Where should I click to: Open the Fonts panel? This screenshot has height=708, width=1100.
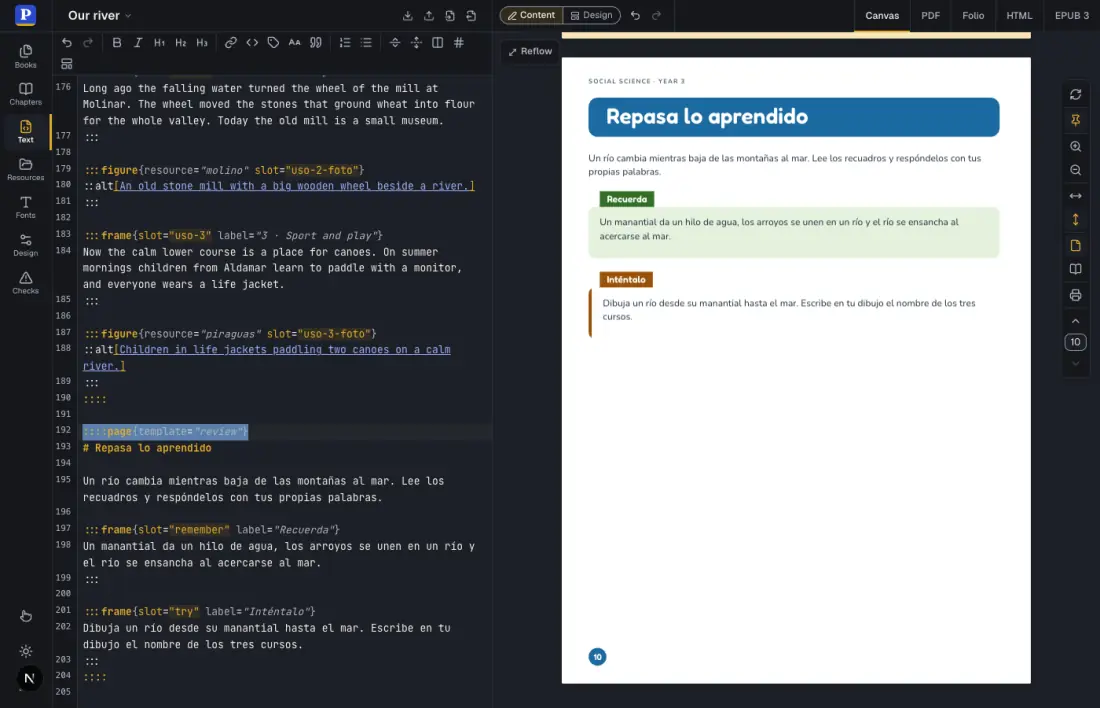[25, 207]
